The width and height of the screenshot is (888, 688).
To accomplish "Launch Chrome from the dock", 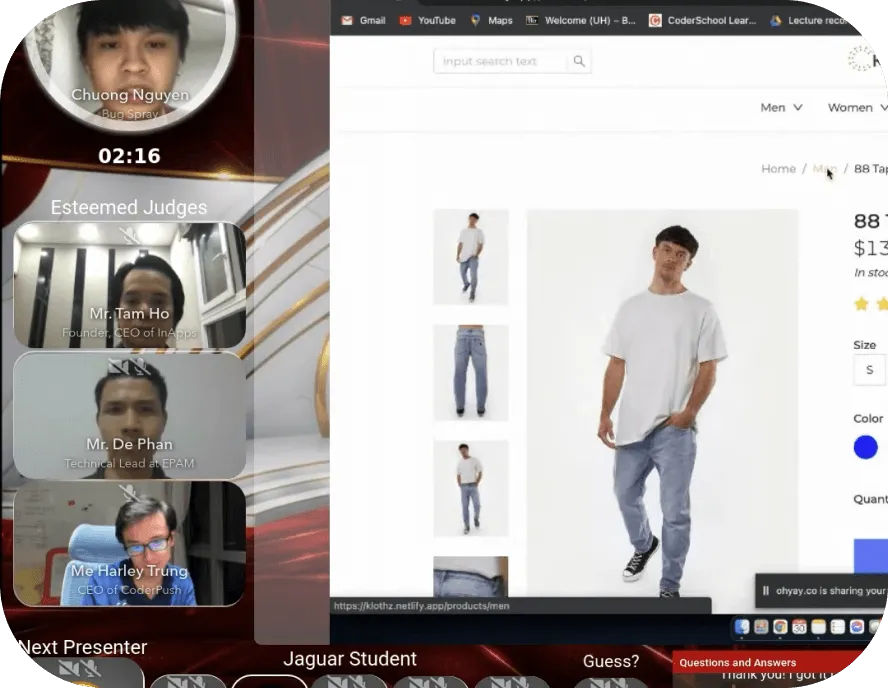I will 780,627.
